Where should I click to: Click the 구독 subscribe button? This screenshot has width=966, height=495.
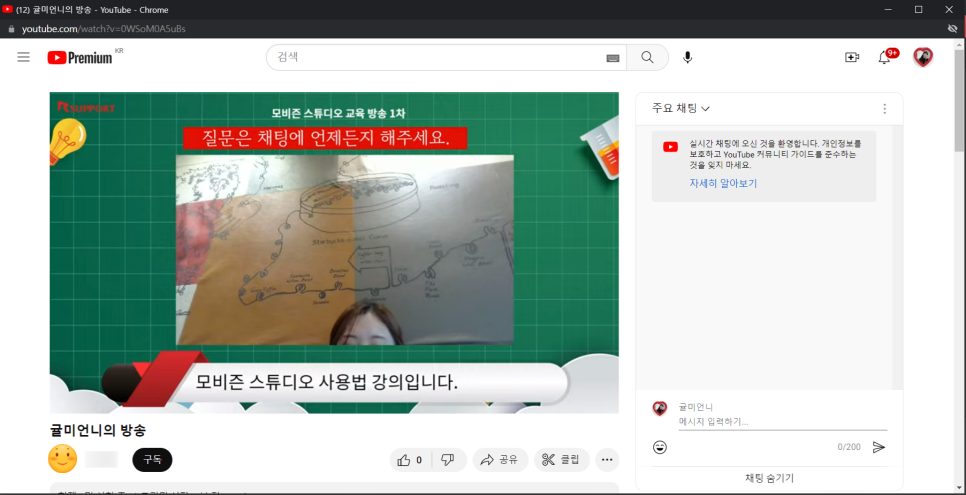click(152, 460)
